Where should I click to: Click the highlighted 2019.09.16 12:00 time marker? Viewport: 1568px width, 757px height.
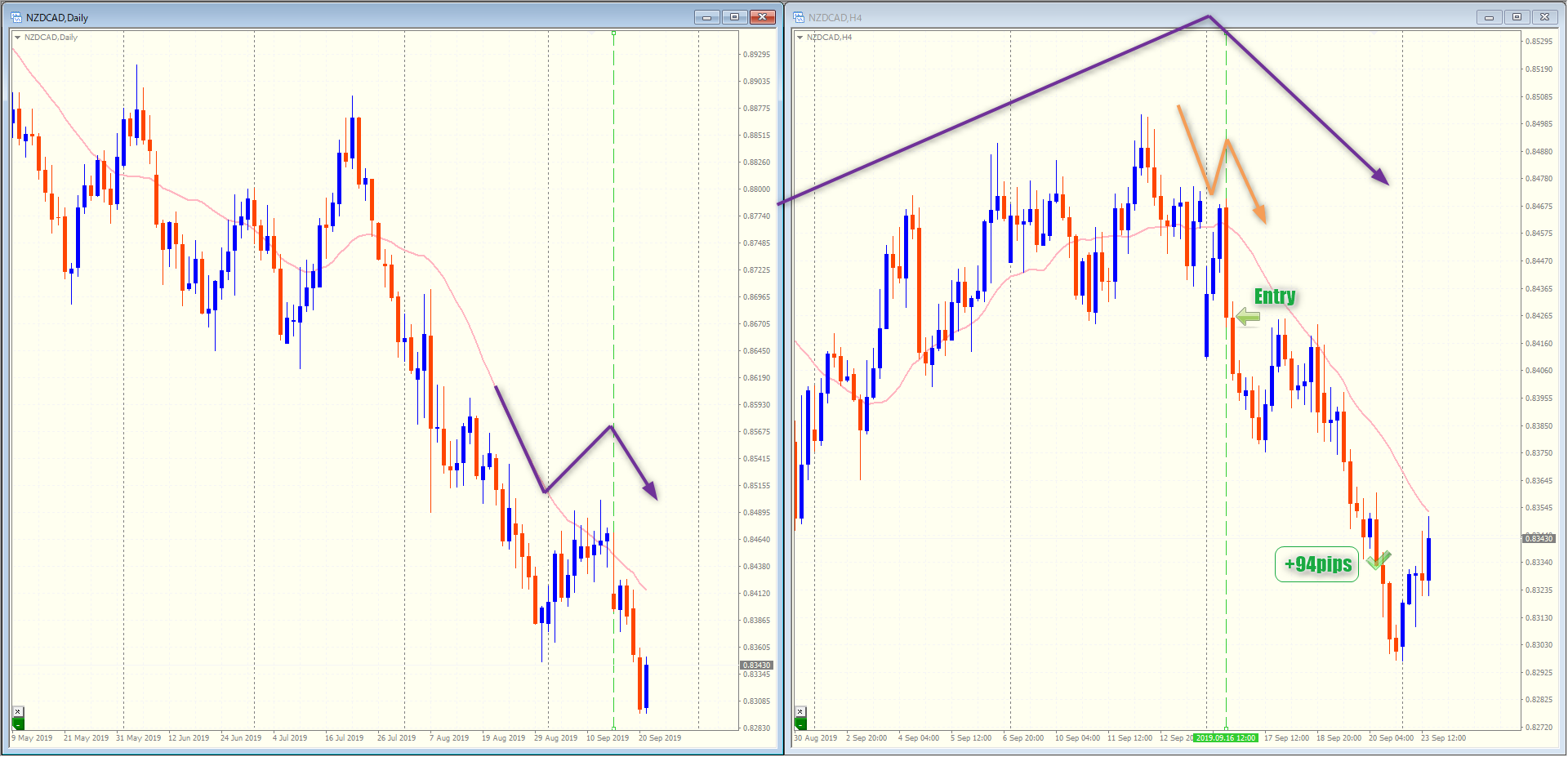pos(1226,738)
